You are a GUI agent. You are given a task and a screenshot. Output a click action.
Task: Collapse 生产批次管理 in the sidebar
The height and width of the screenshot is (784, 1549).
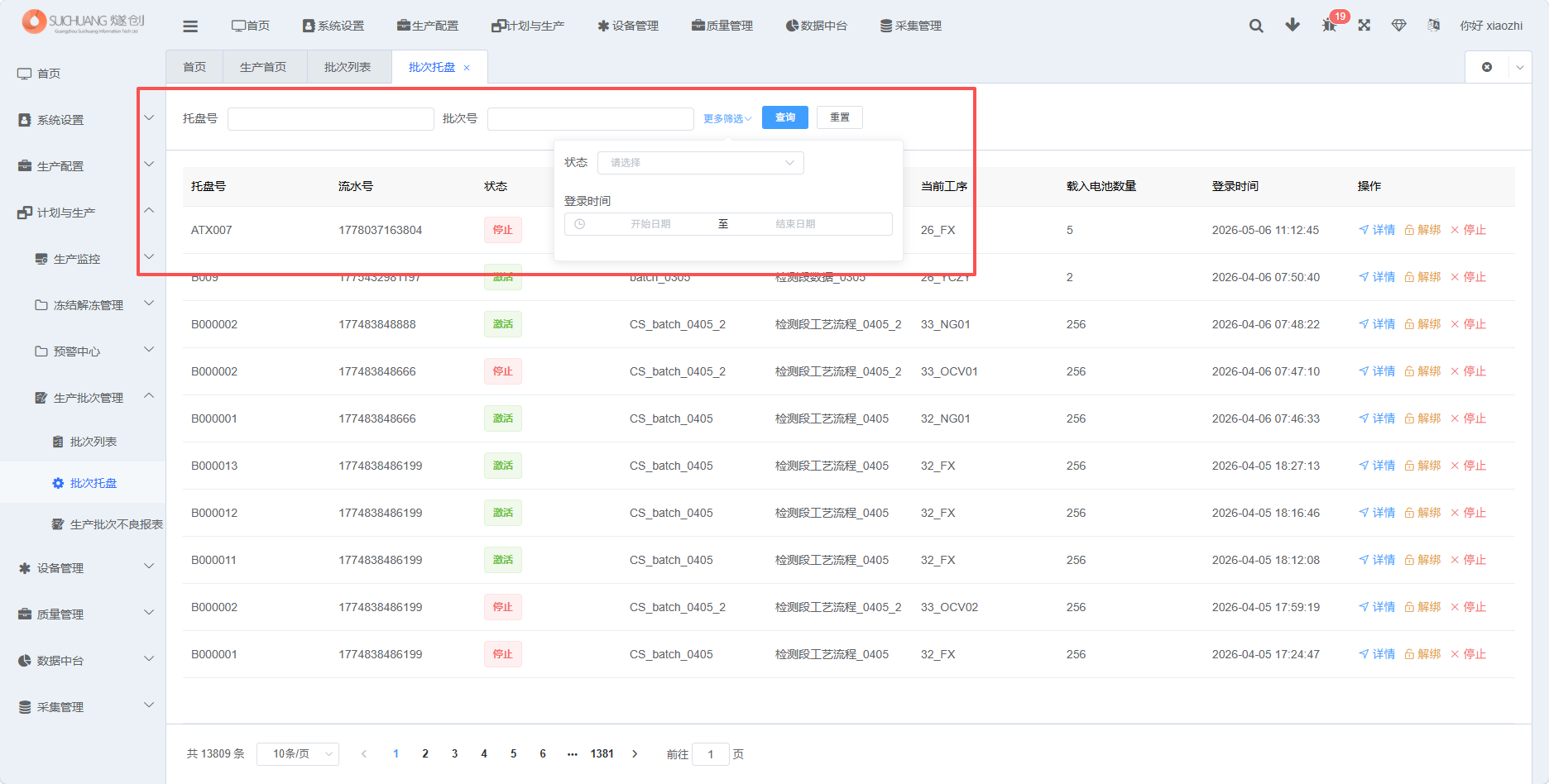point(83,398)
